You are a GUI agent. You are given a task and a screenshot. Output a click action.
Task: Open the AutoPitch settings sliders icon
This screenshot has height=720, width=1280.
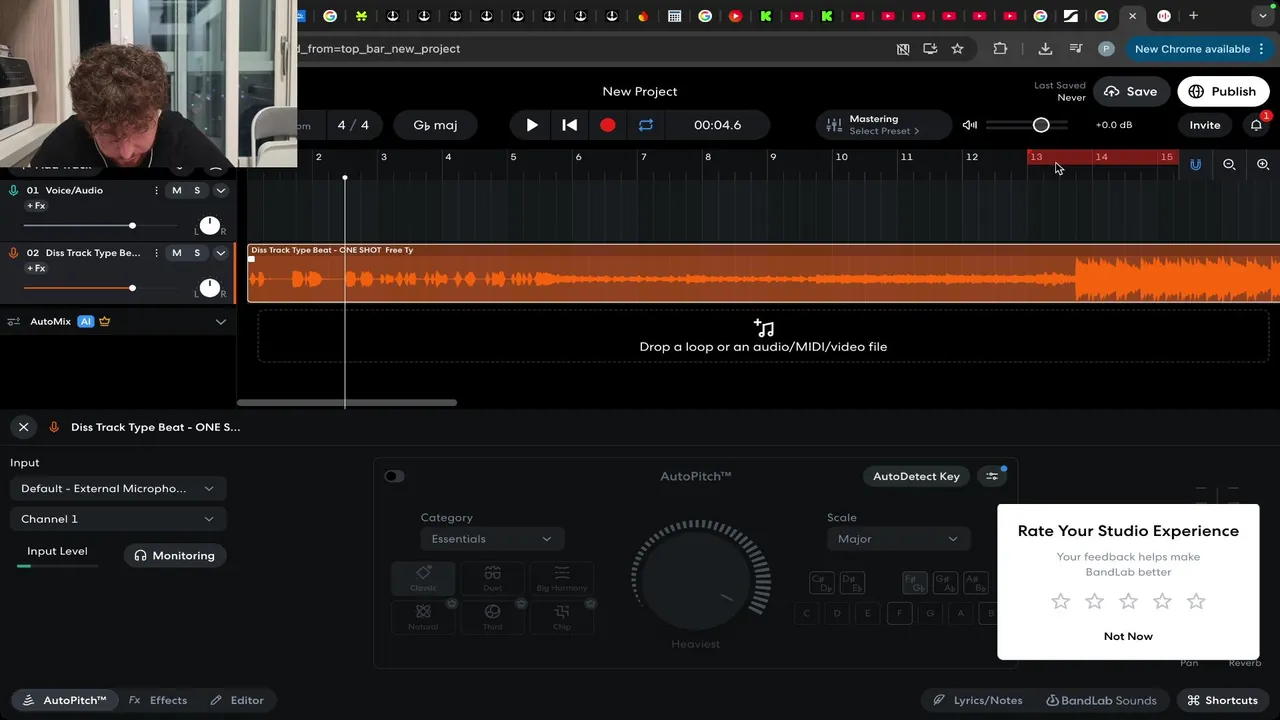[x=992, y=476]
